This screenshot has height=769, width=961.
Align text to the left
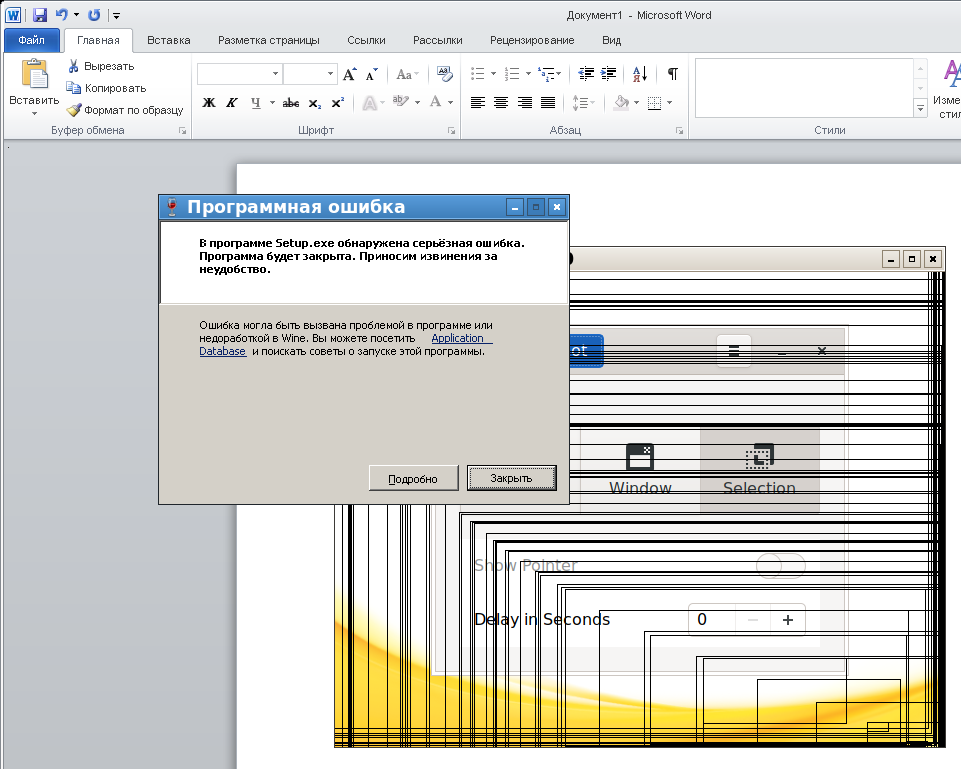[x=477, y=103]
